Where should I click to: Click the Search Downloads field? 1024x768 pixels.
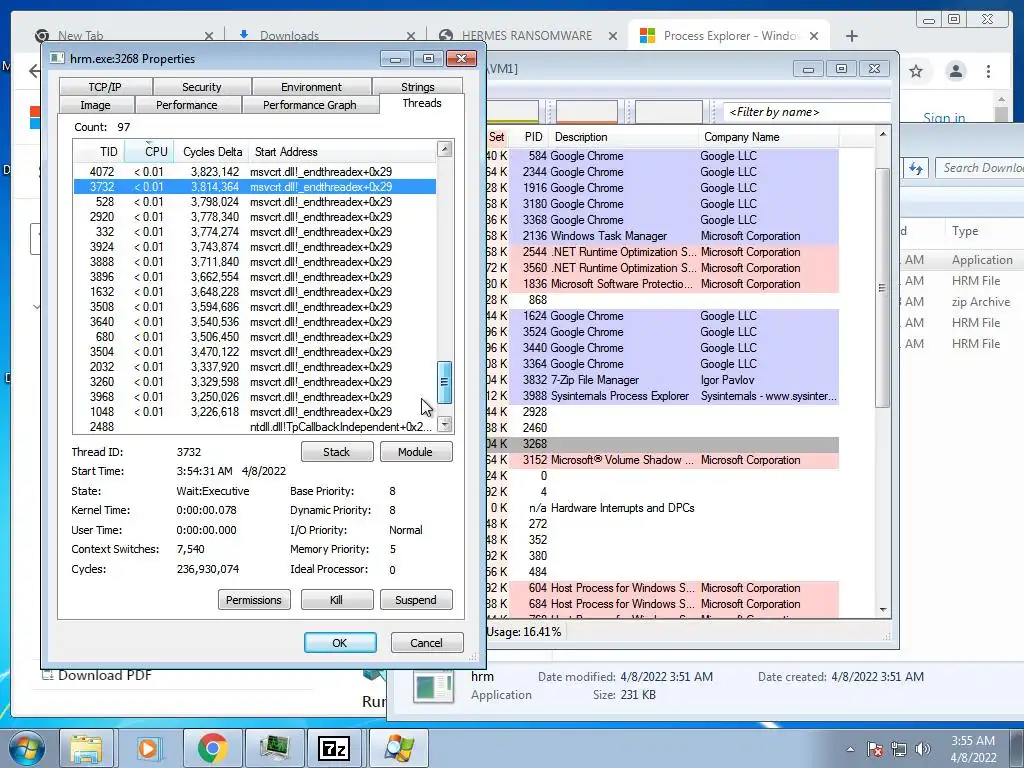[980, 168]
